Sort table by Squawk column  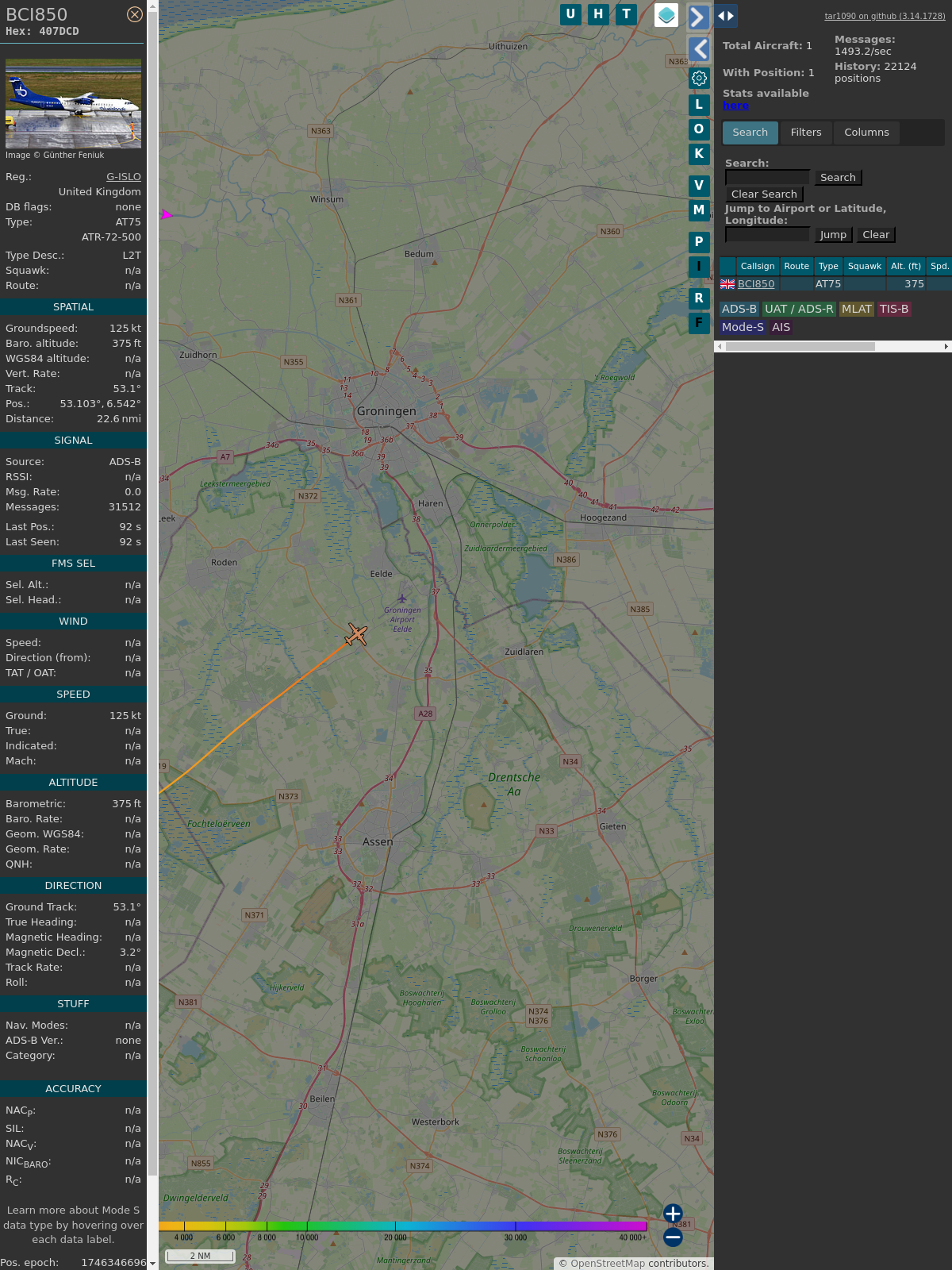tap(865, 267)
